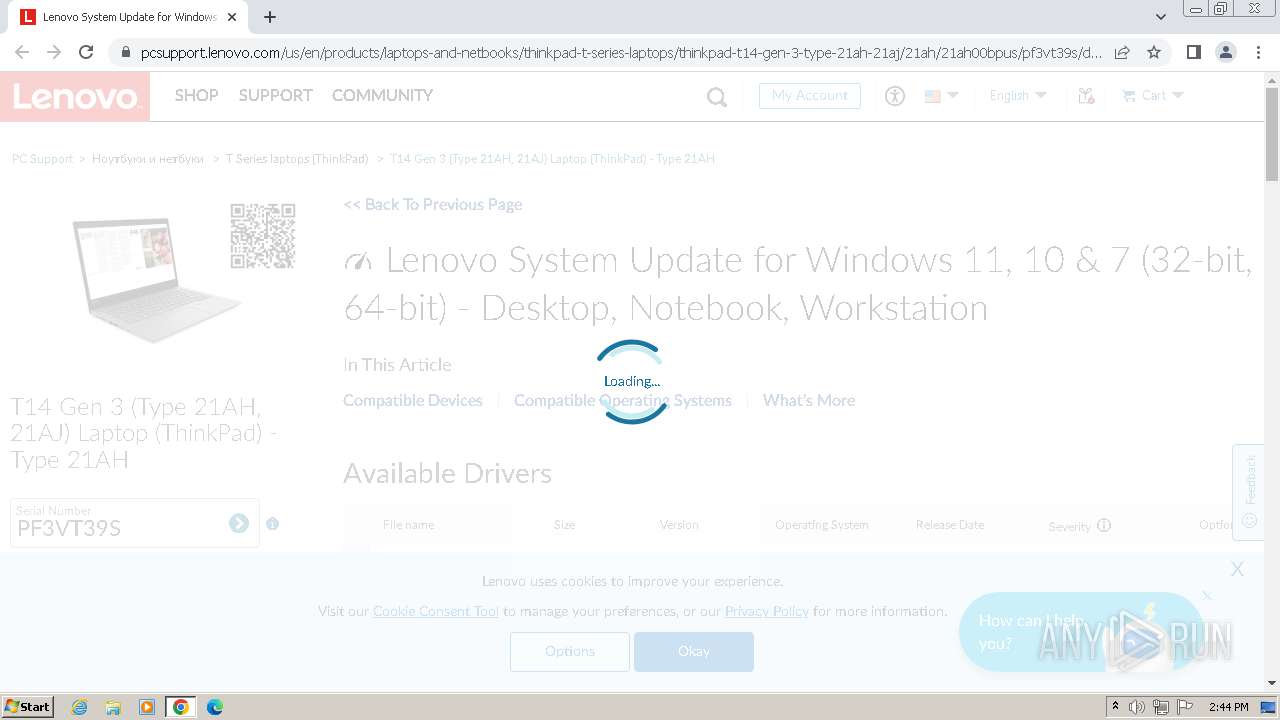Go forward in Chrome

[54, 52]
